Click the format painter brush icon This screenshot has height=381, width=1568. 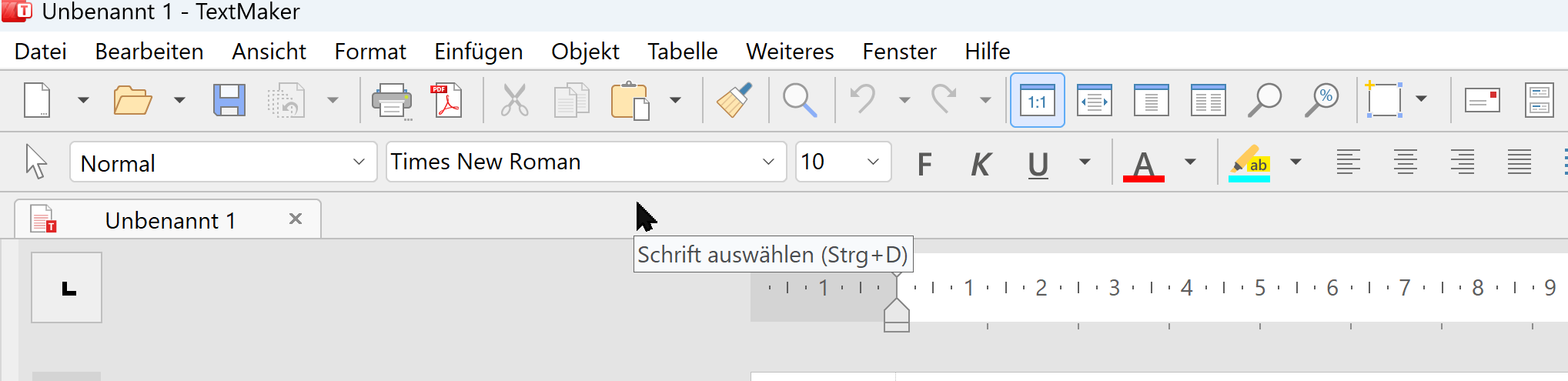pos(734,100)
